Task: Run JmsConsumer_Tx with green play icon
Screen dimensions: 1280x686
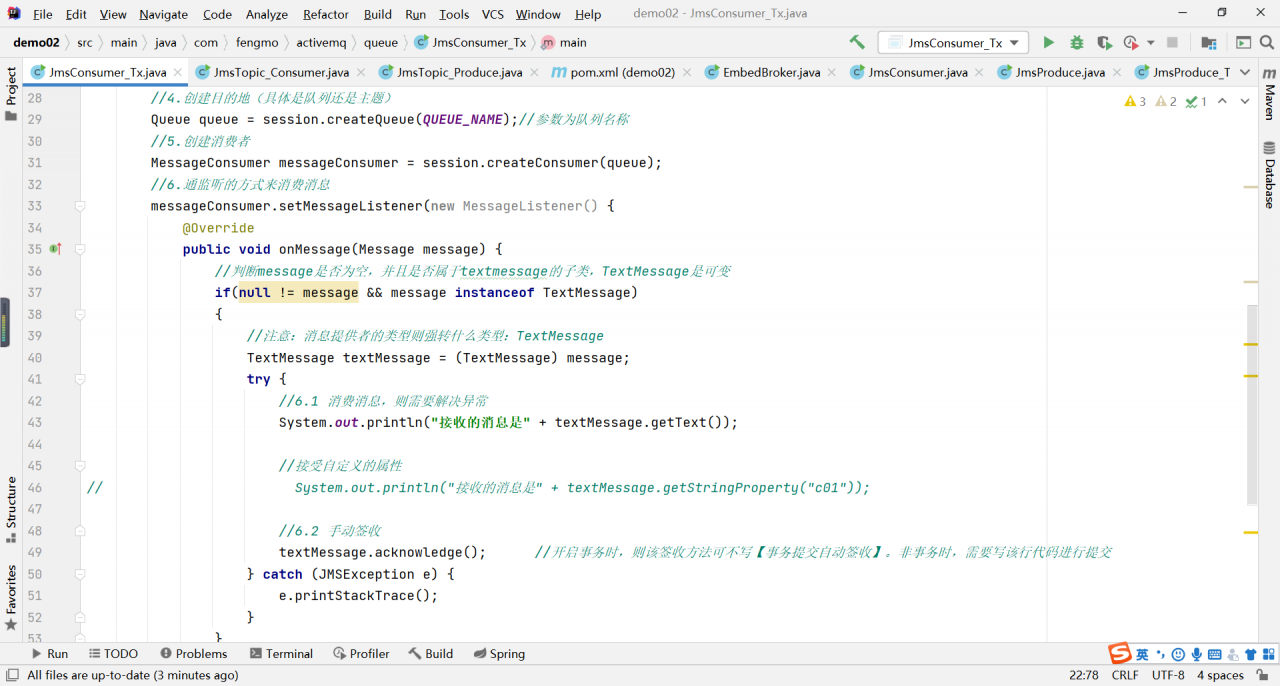Action: (1048, 43)
